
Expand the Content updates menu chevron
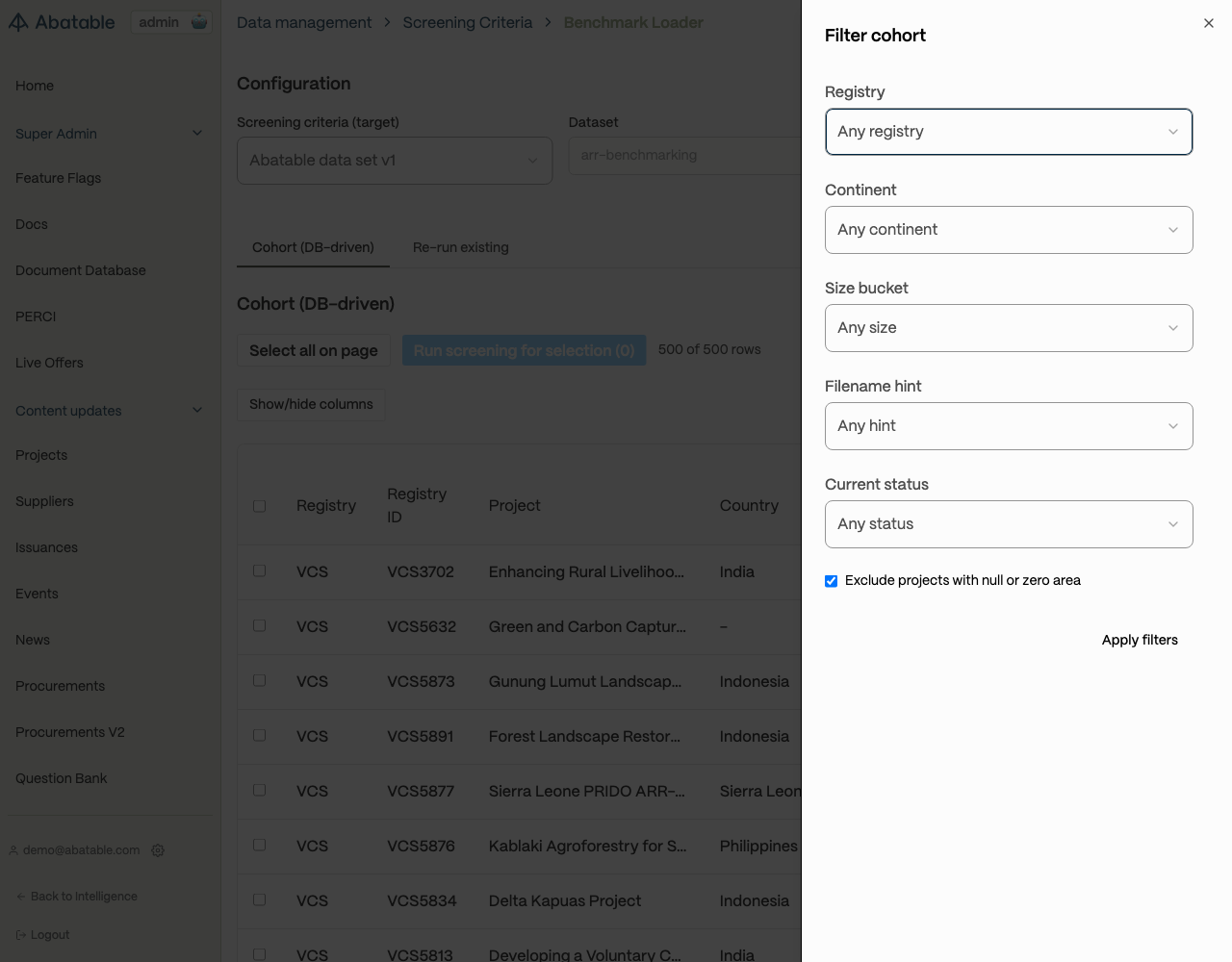[197, 410]
